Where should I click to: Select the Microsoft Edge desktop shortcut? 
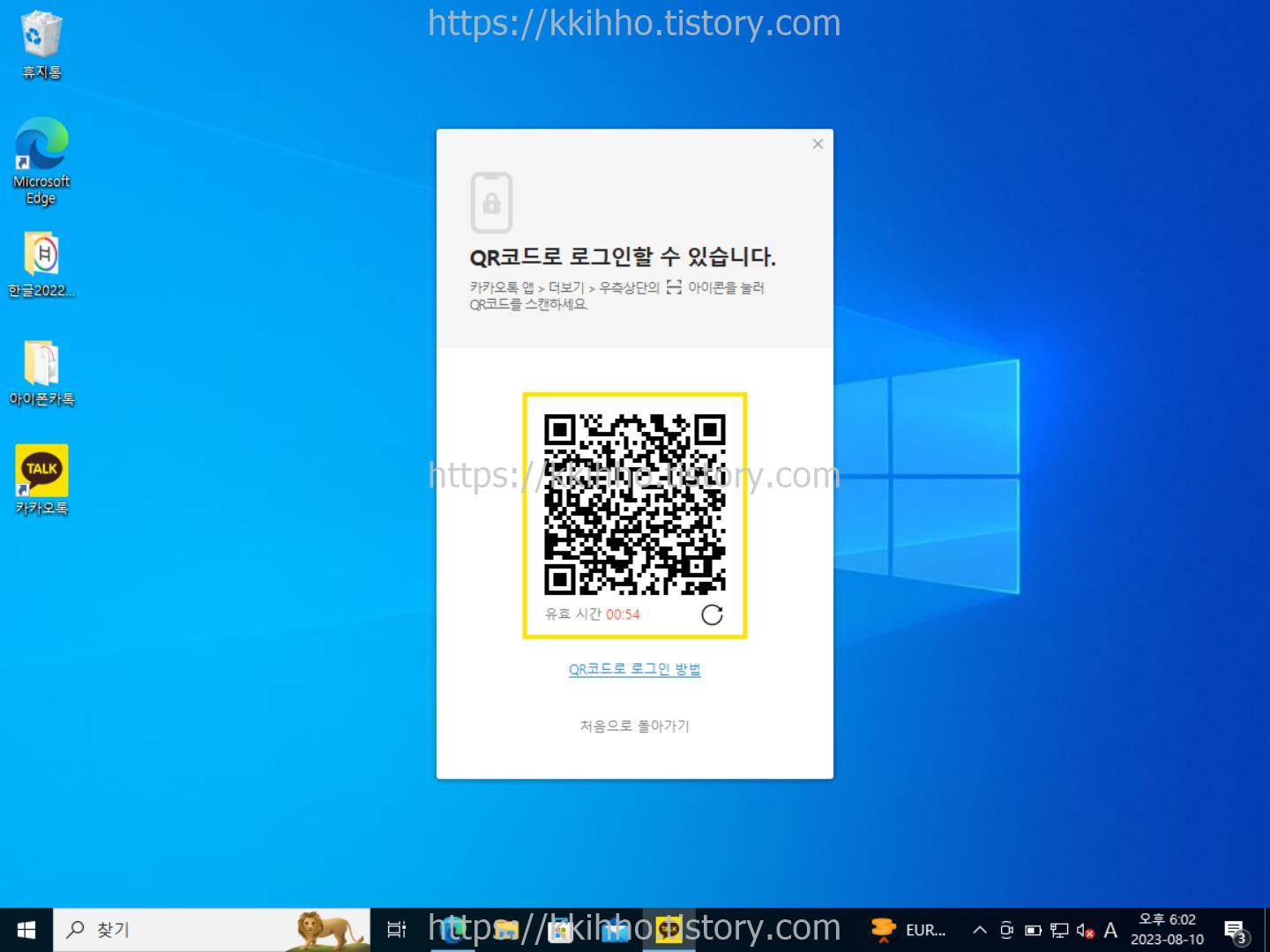[x=41, y=162]
